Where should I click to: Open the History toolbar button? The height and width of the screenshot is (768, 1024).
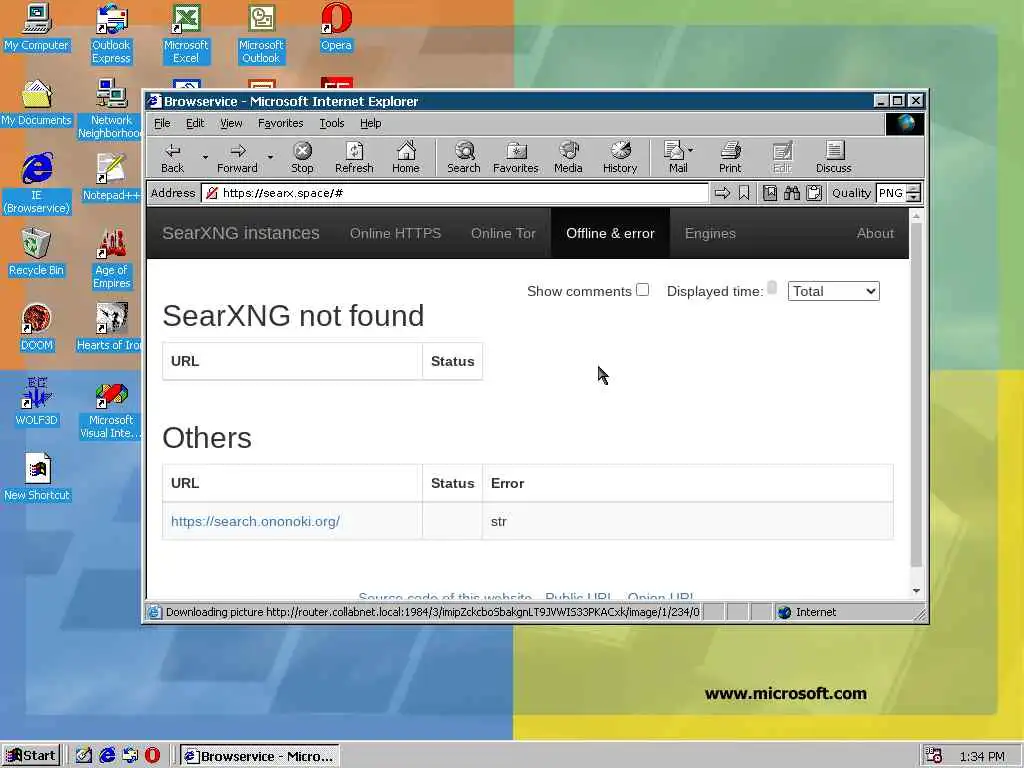[620, 158]
